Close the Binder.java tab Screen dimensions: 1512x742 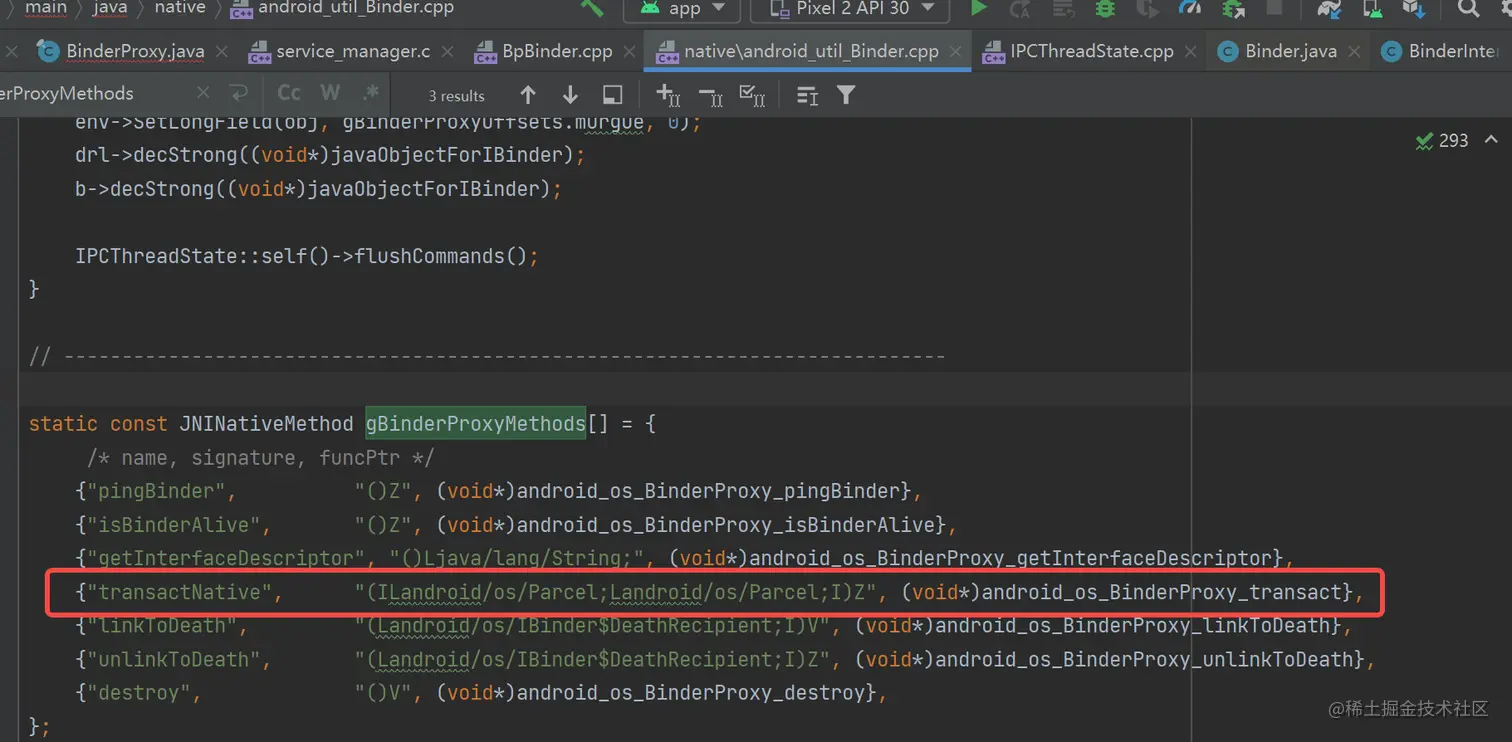pos(1354,52)
